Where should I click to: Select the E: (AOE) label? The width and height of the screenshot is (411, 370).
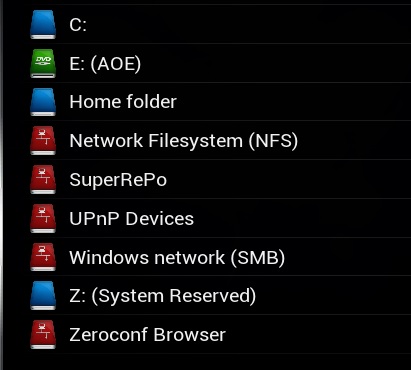pyautogui.click(x=105, y=63)
